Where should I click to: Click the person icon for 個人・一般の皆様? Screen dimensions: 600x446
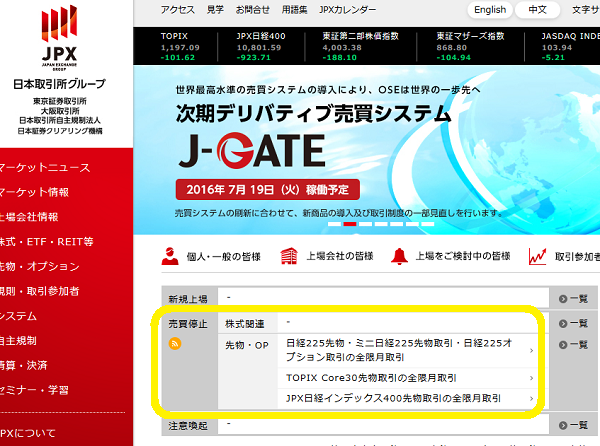click(x=170, y=256)
